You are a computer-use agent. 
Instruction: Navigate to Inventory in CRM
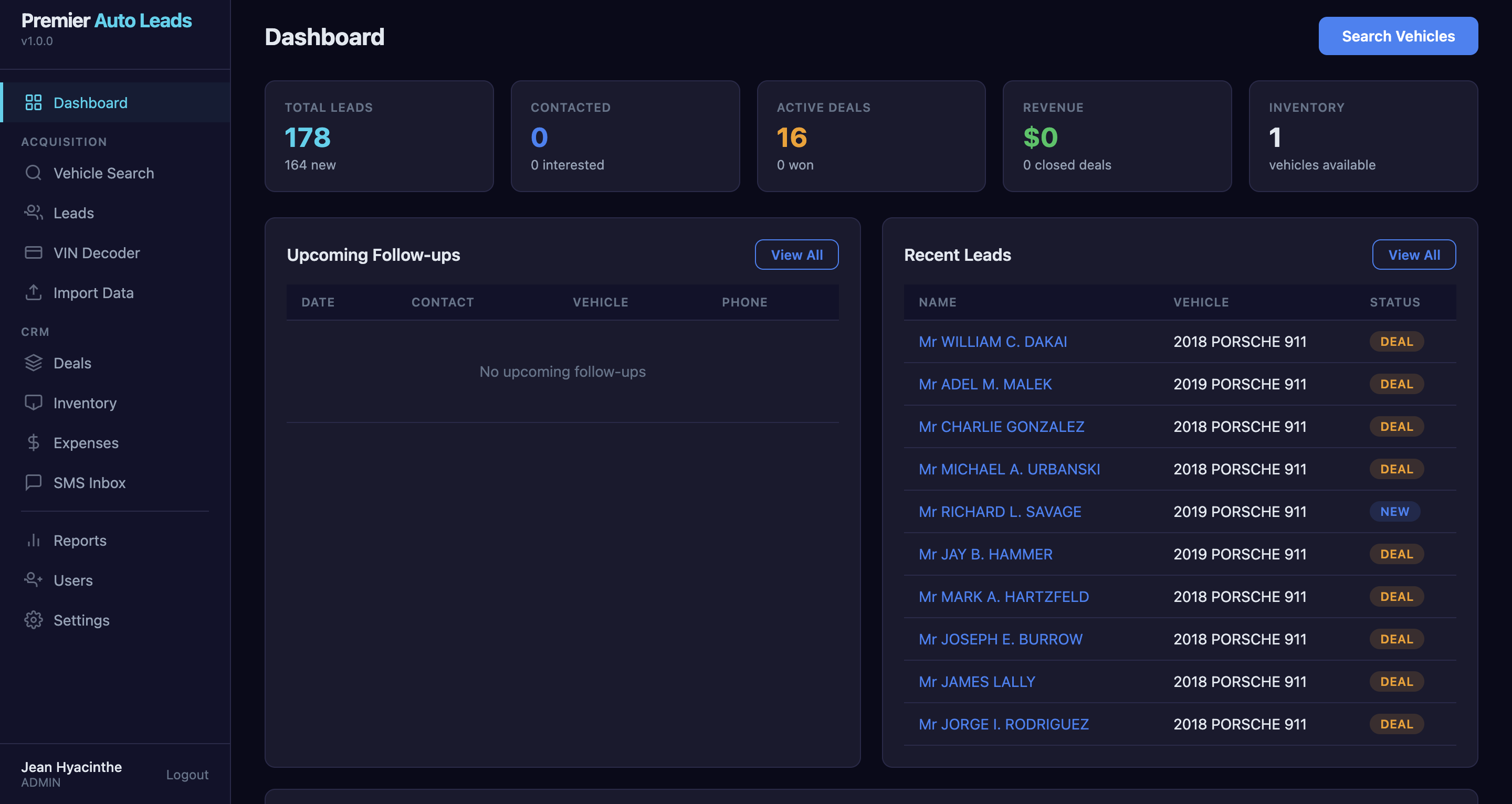116,403
